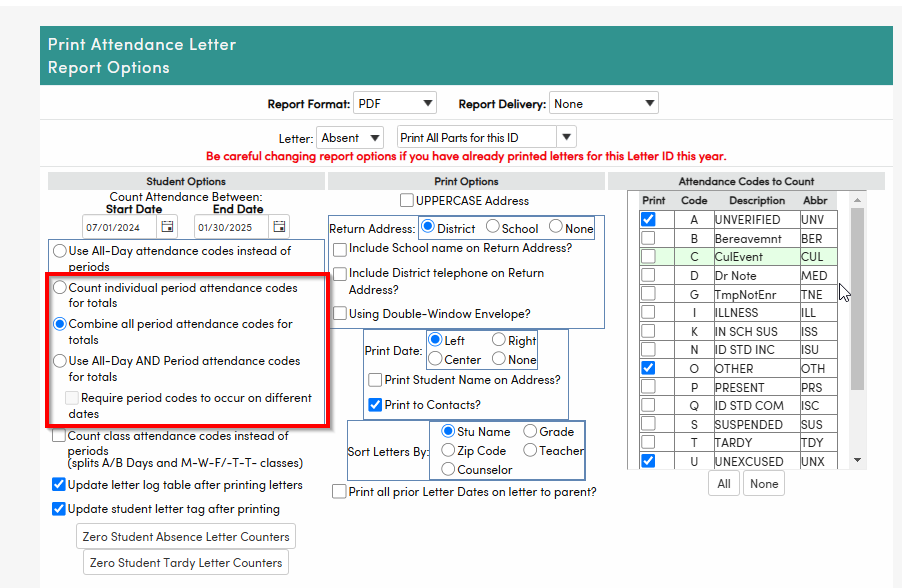Click All attendance codes button
The height and width of the screenshot is (588, 902).
click(724, 483)
